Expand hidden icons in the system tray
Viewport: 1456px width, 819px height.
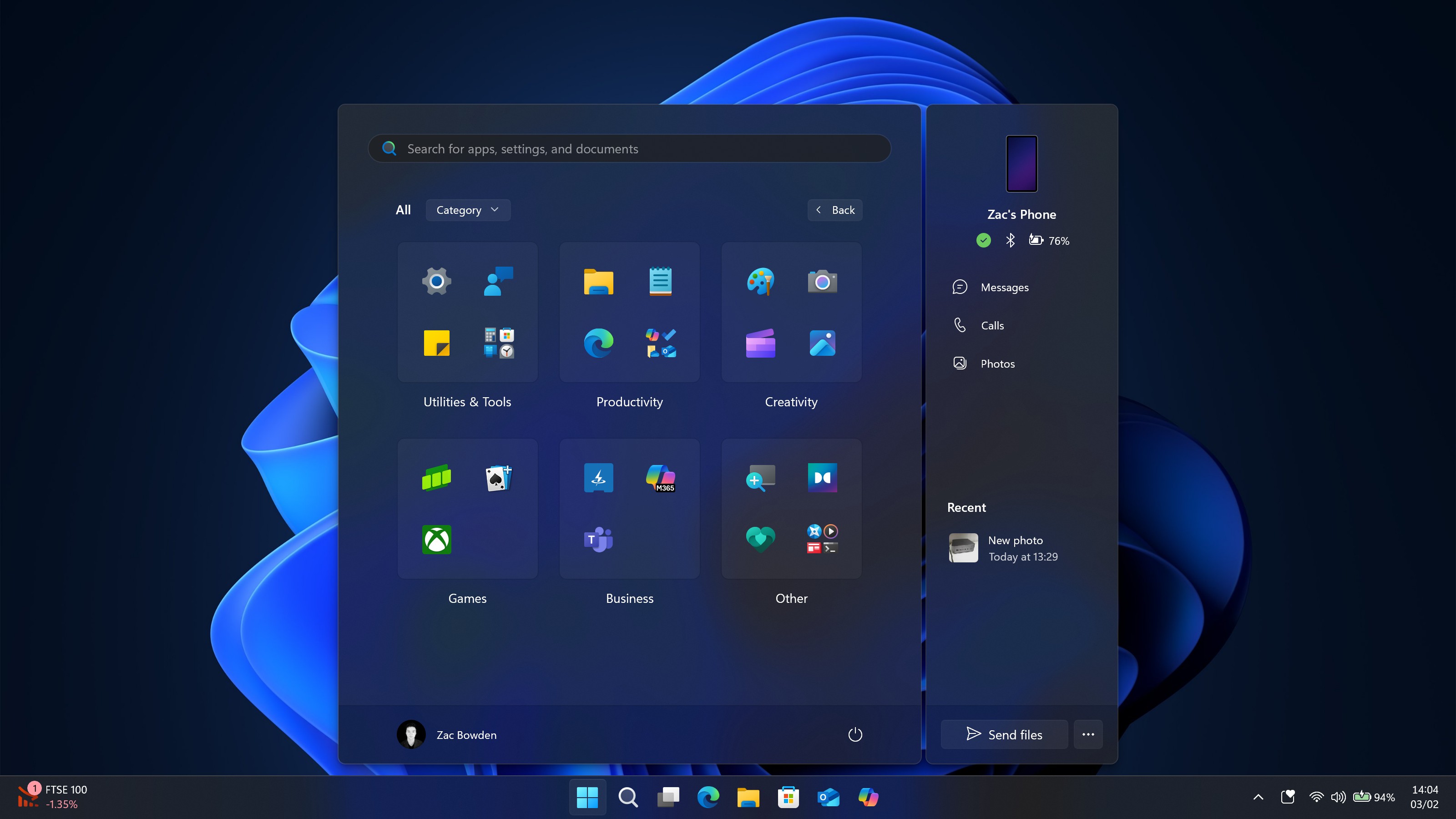tap(1258, 797)
